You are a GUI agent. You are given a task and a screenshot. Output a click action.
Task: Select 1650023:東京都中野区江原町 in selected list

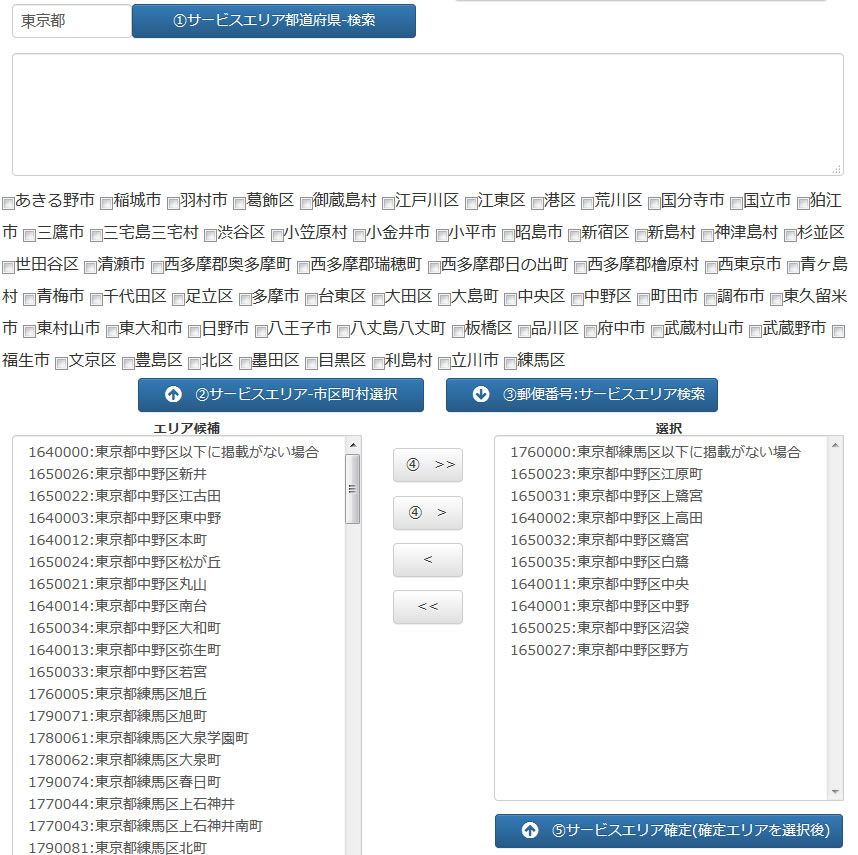tap(606, 474)
